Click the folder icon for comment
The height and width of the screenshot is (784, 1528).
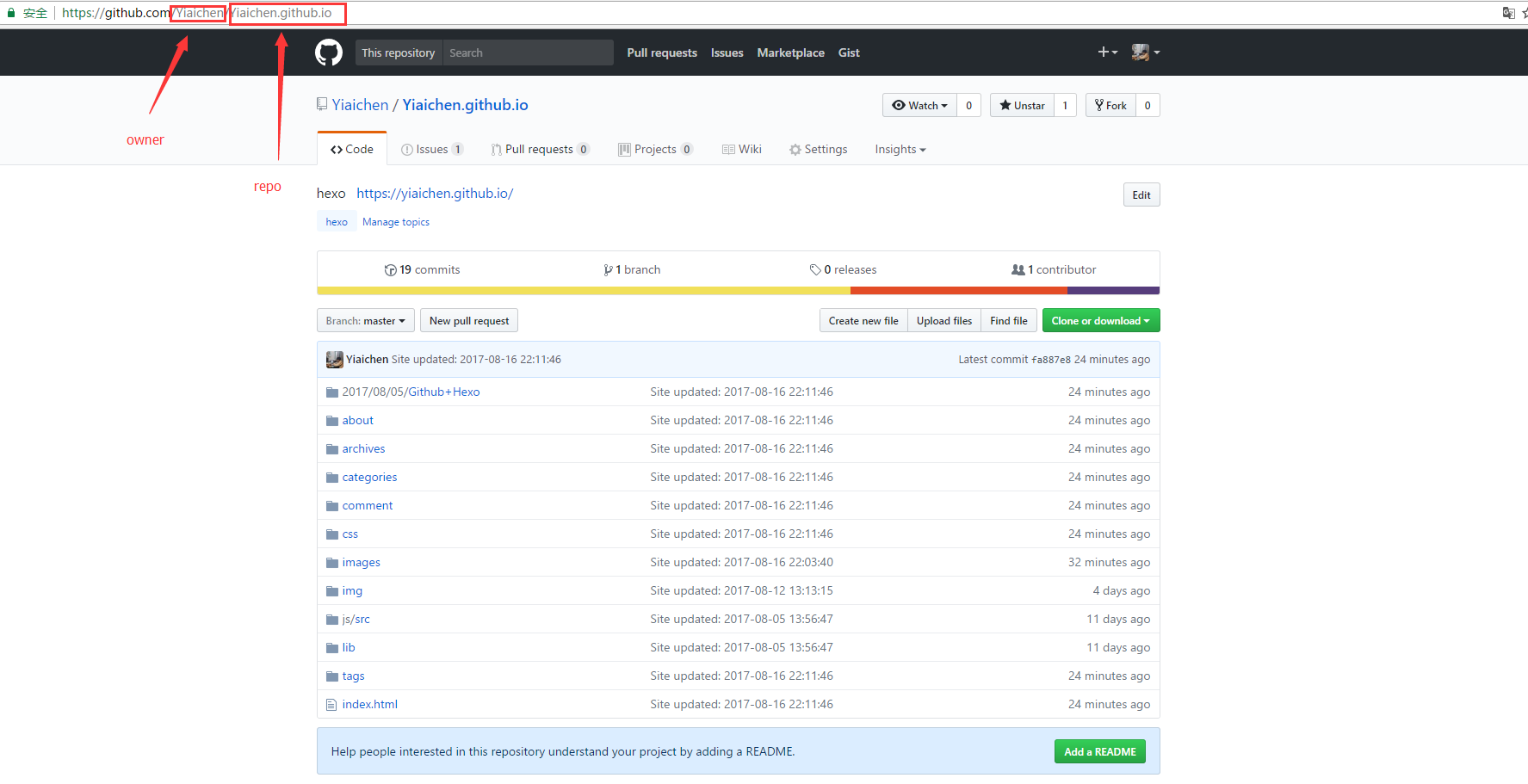pyautogui.click(x=332, y=506)
